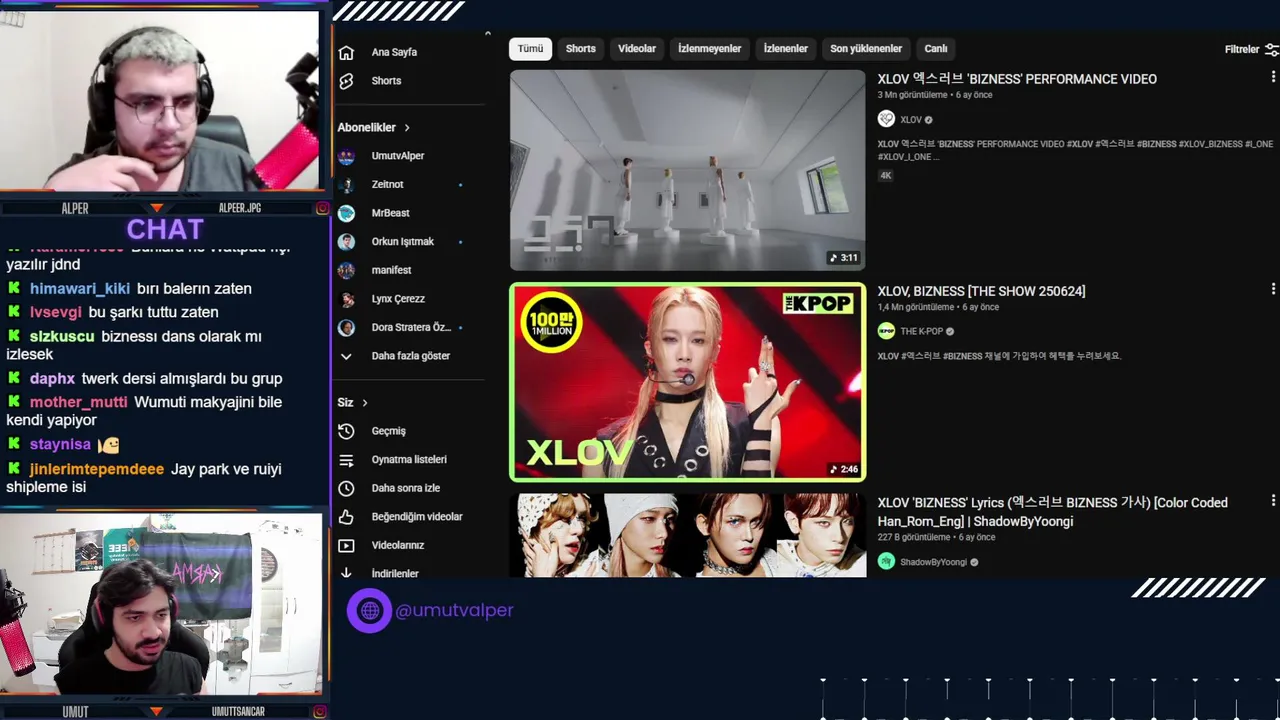
Task: Click ShadowByYoongi channel name
Action: tap(933, 562)
